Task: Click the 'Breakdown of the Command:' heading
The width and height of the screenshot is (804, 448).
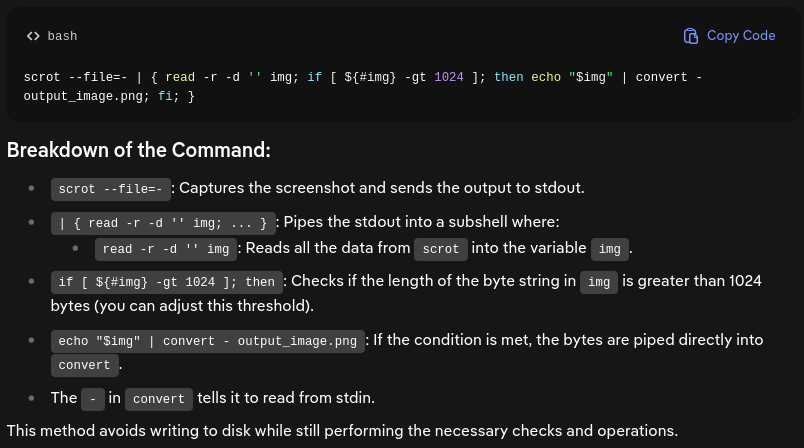Action: pyautogui.click(x=138, y=150)
